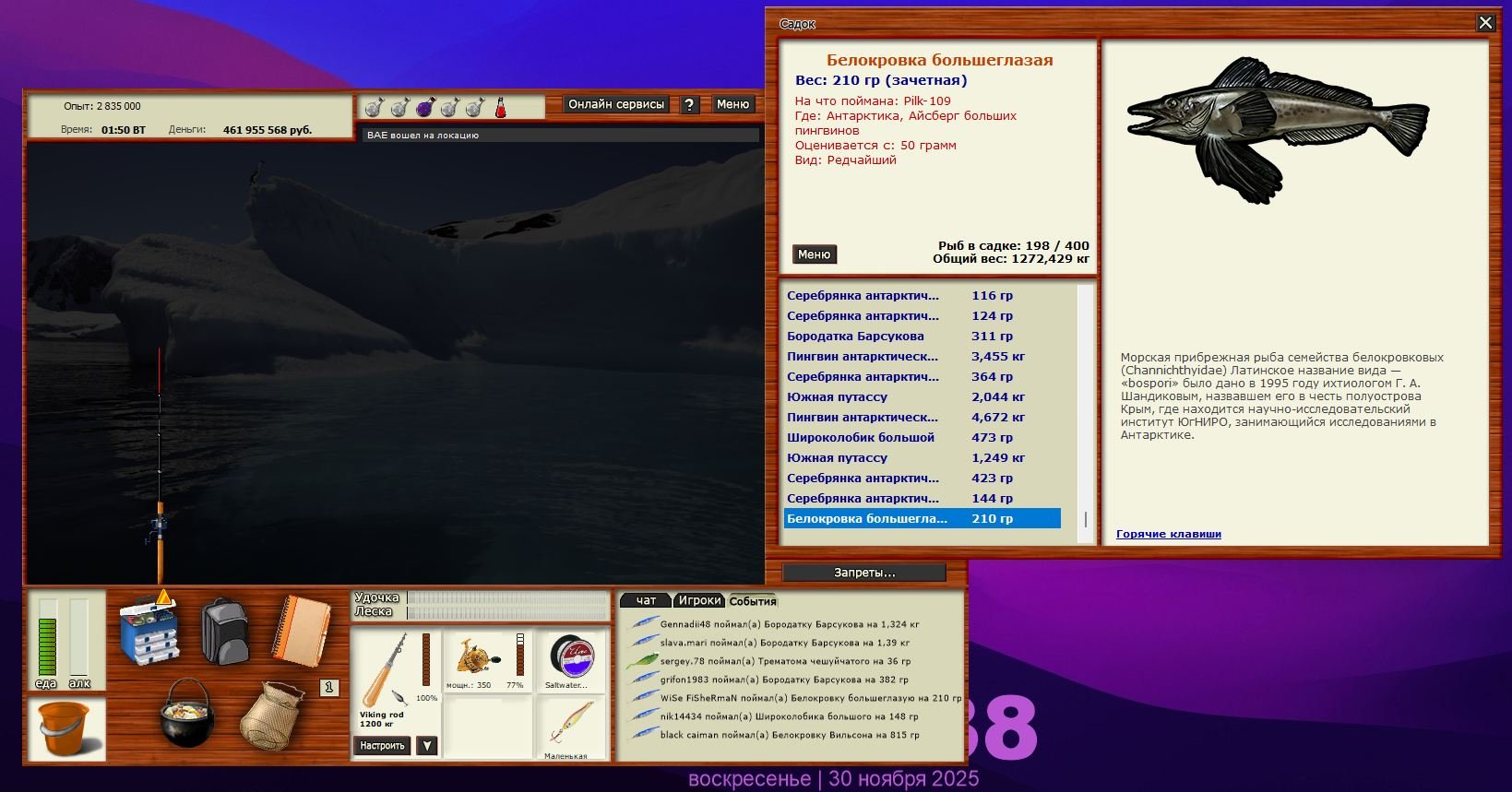This screenshot has height=792, width=1512.
Task: Switch to the Игроки tab
Action: pos(699,601)
